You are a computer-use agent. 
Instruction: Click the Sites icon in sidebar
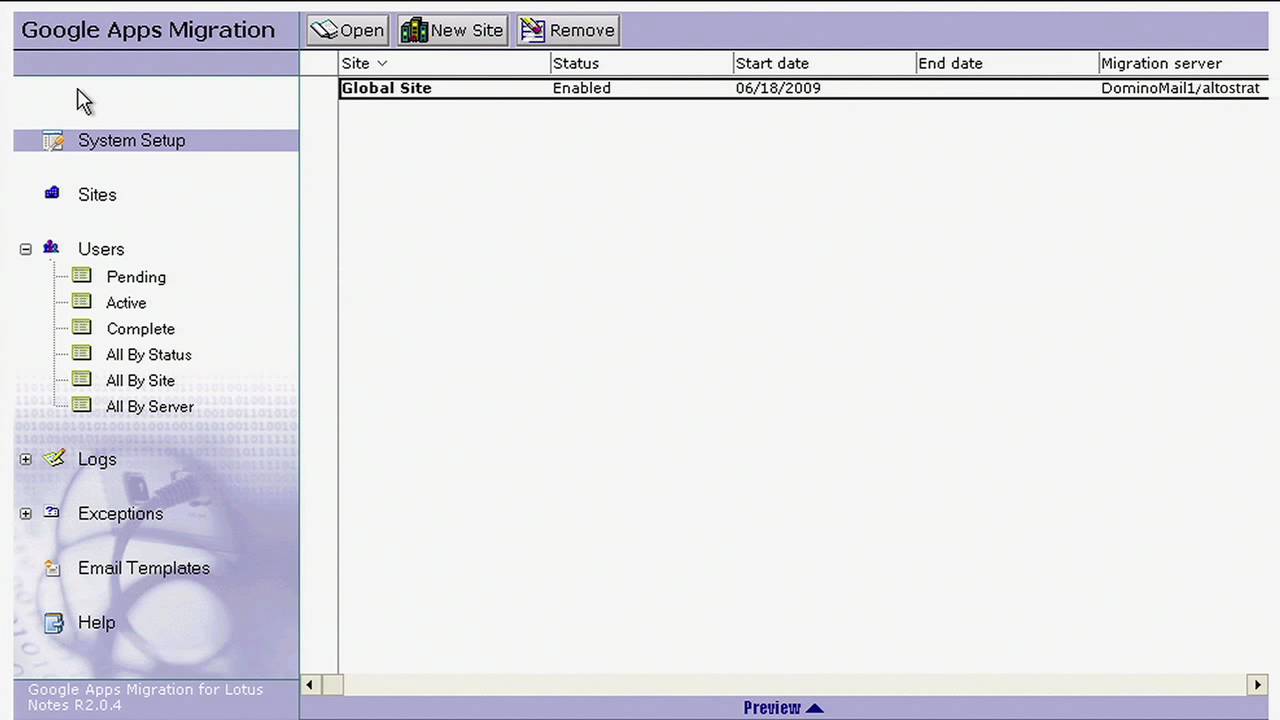tap(52, 193)
